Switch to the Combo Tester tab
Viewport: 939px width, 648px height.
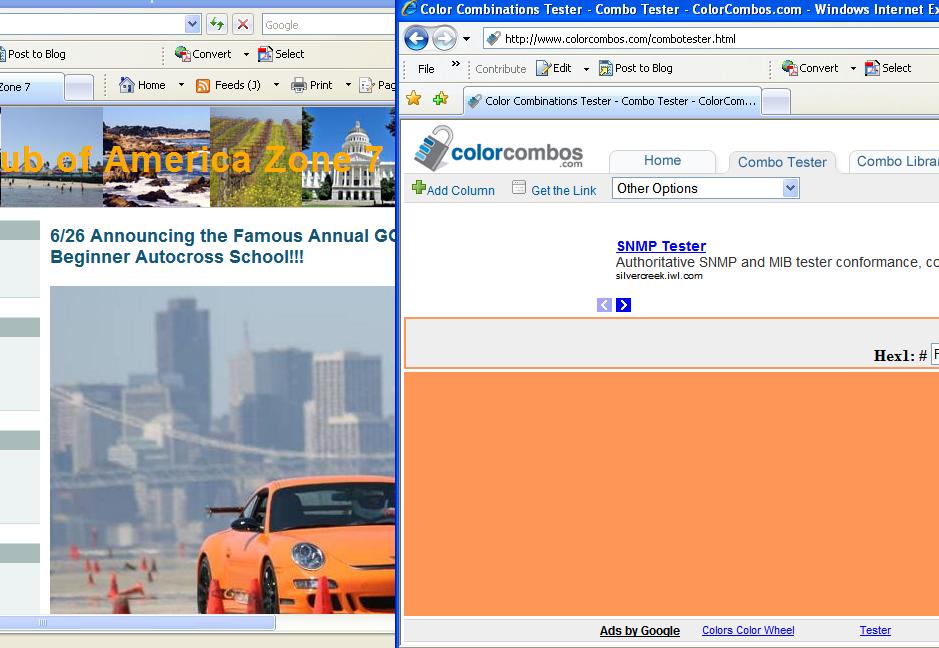pyautogui.click(x=782, y=162)
